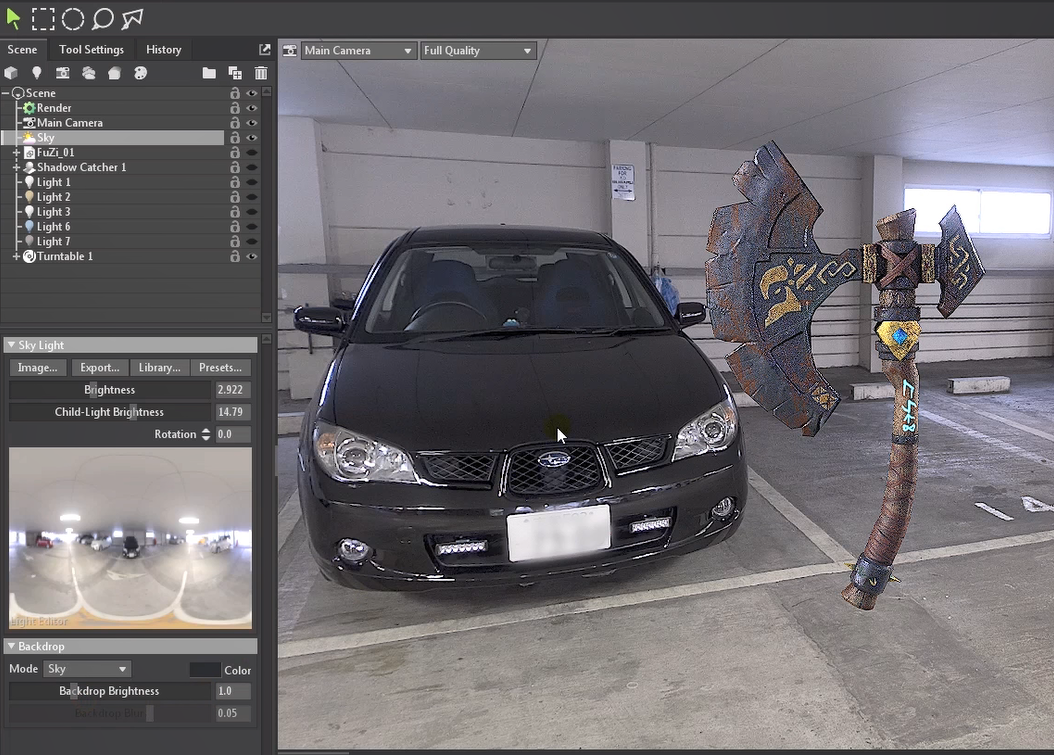Choose the lasso selection tool
The width and height of the screenshot is (1054, 755).
pos(102,18)
